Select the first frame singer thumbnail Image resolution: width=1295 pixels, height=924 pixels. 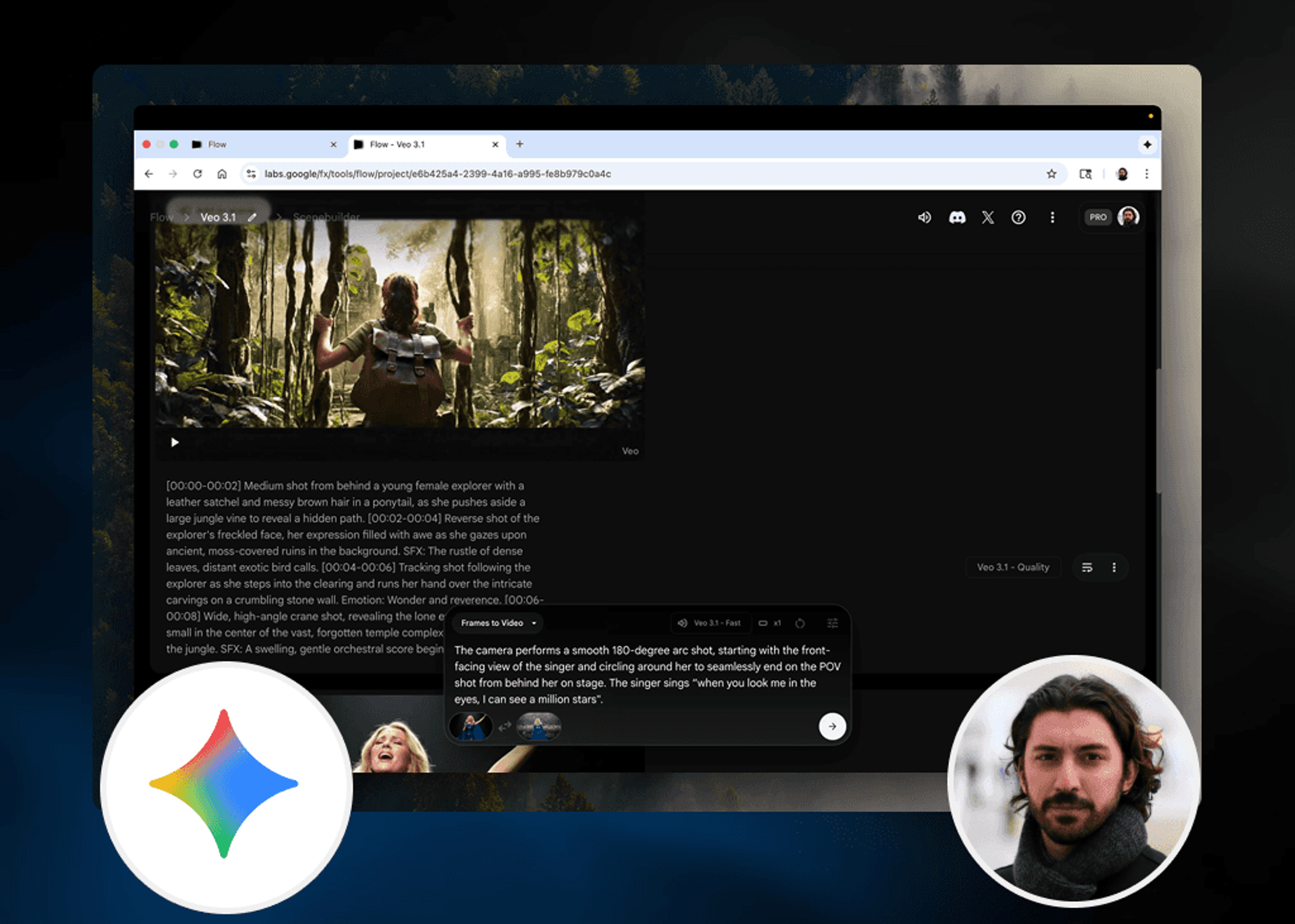[471, 726]
